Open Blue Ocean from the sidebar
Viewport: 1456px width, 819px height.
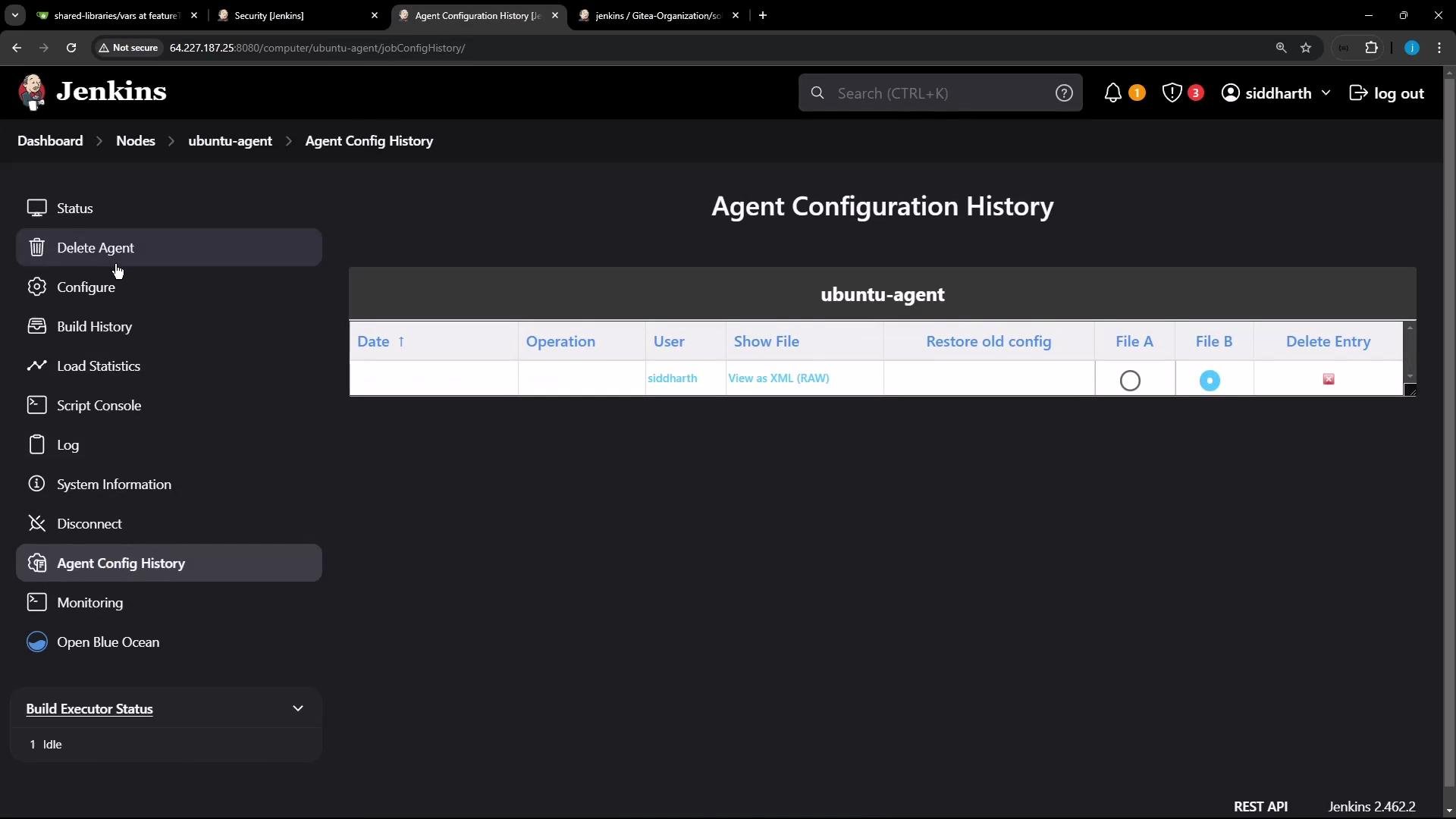(x=168, y=642)
